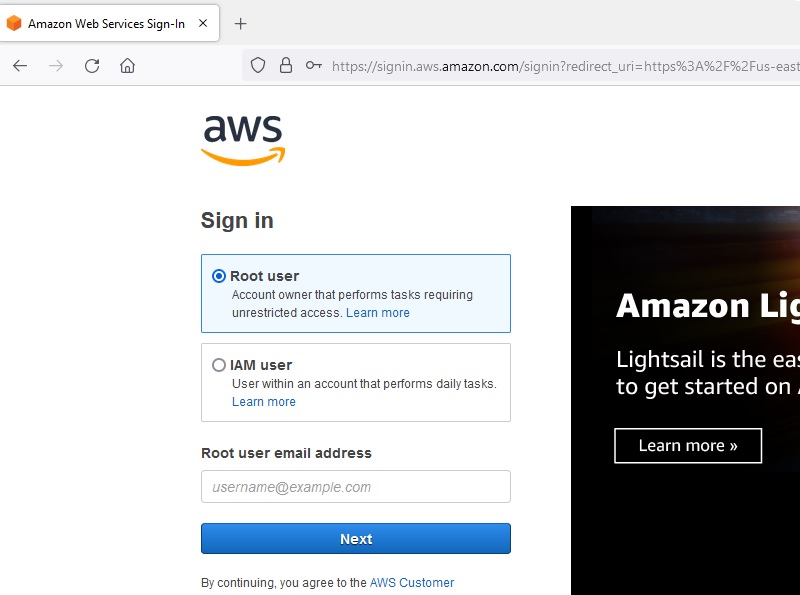
Task: Click the address bar URL
Action: (560, 66)
